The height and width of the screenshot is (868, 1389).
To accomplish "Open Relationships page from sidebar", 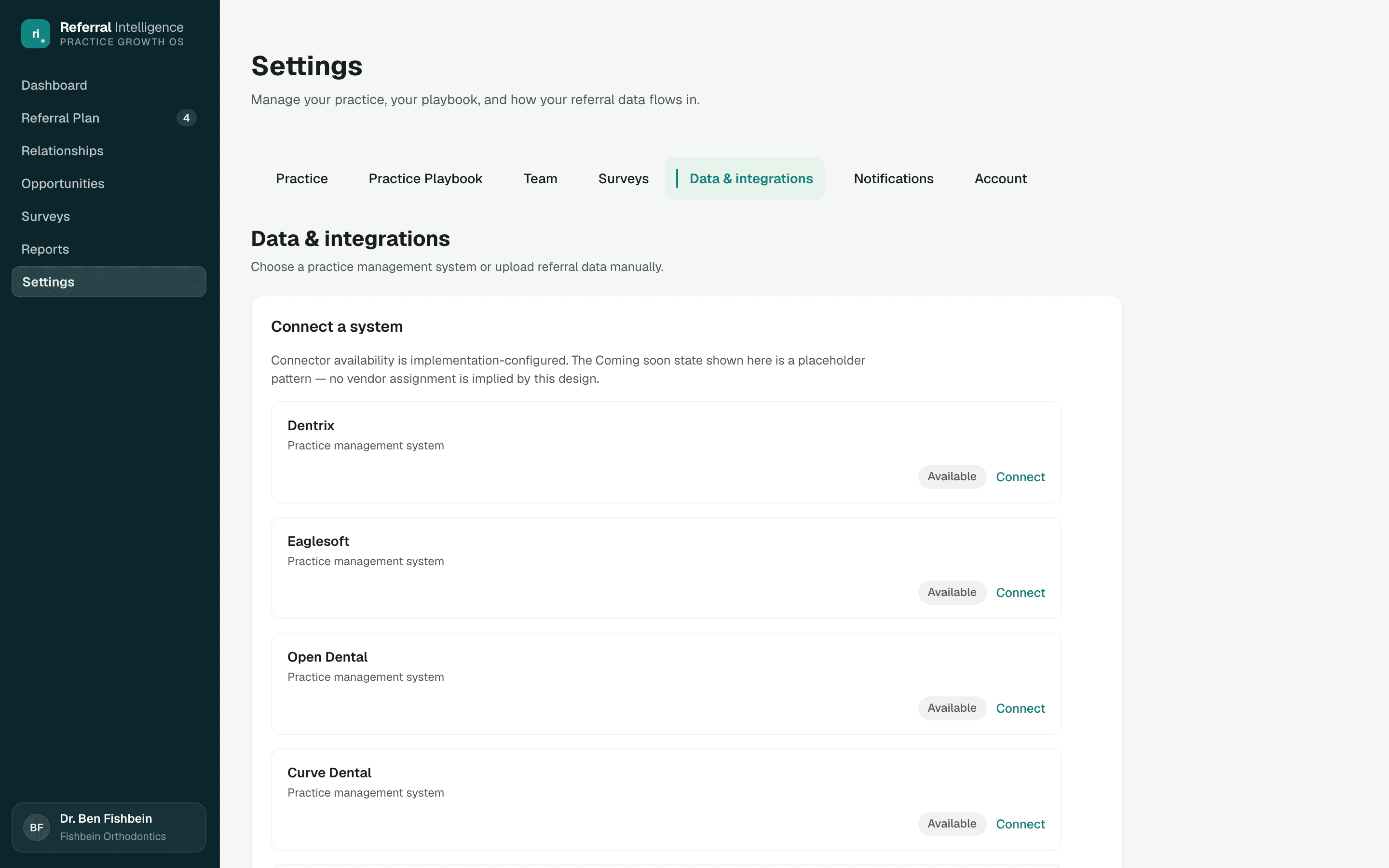I will (62, 150).
